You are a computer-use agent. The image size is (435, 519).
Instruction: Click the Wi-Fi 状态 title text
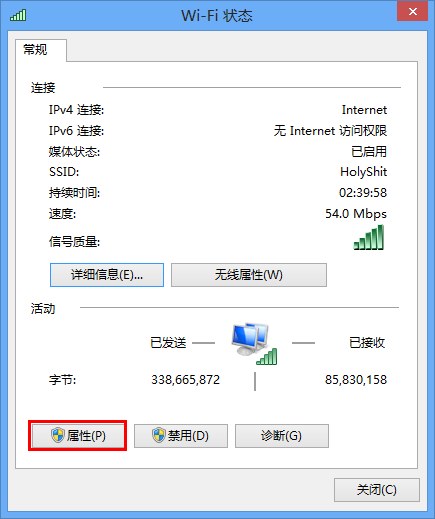pyautogui.click(x=217, y=16)
